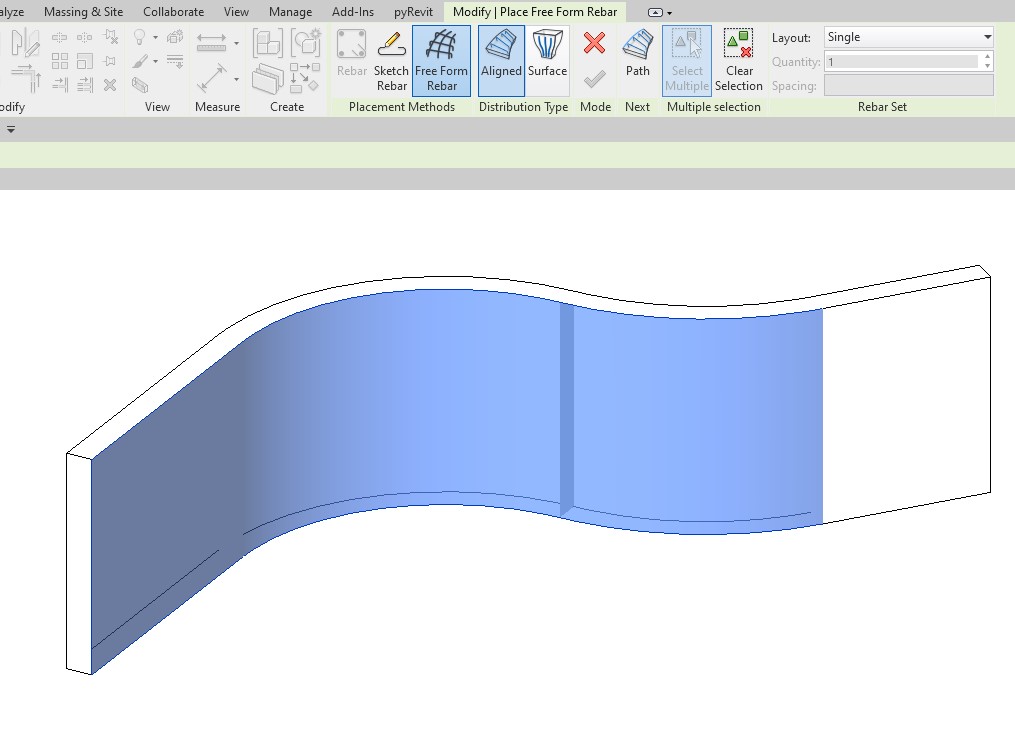Viewport: 1015px width, 749px height.
Task: Collapse the ribbon with the minimize arrow
Action: (x=656, y=11)
